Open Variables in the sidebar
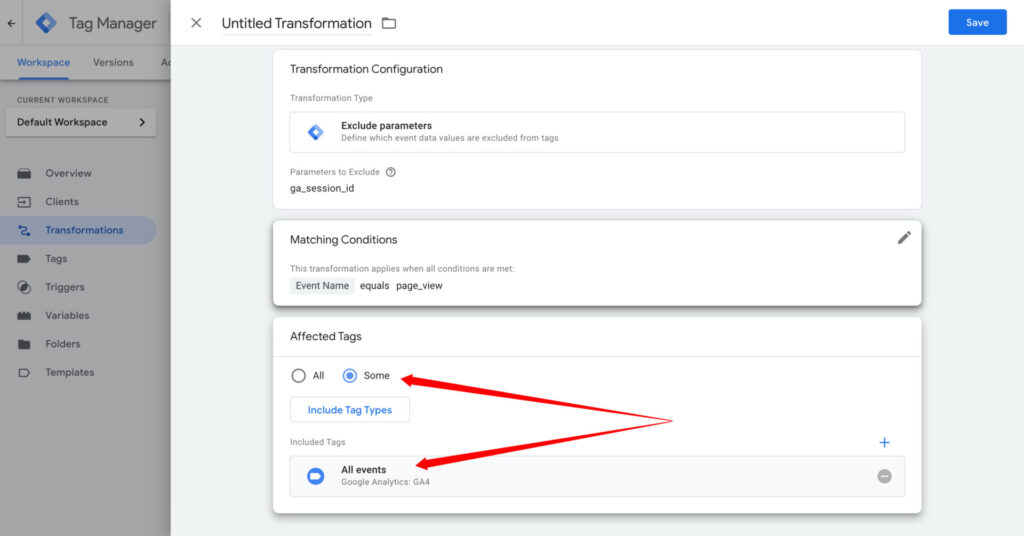 coord(67,315)
